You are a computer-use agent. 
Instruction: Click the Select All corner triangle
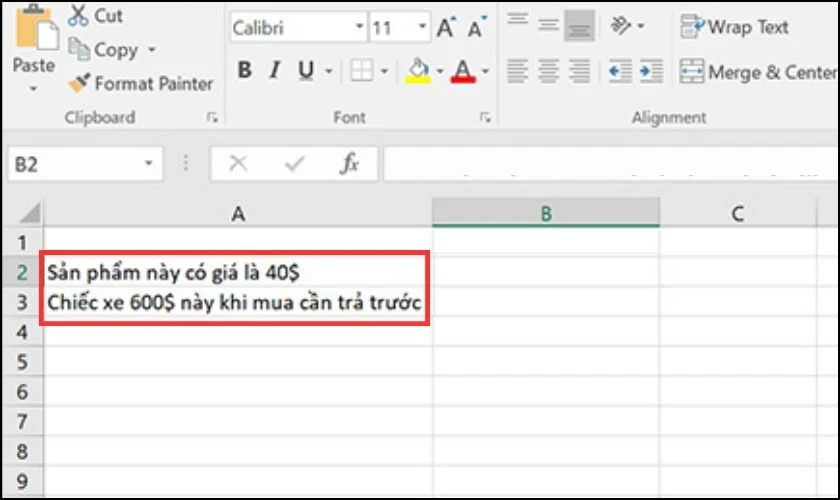coord(29,213)
